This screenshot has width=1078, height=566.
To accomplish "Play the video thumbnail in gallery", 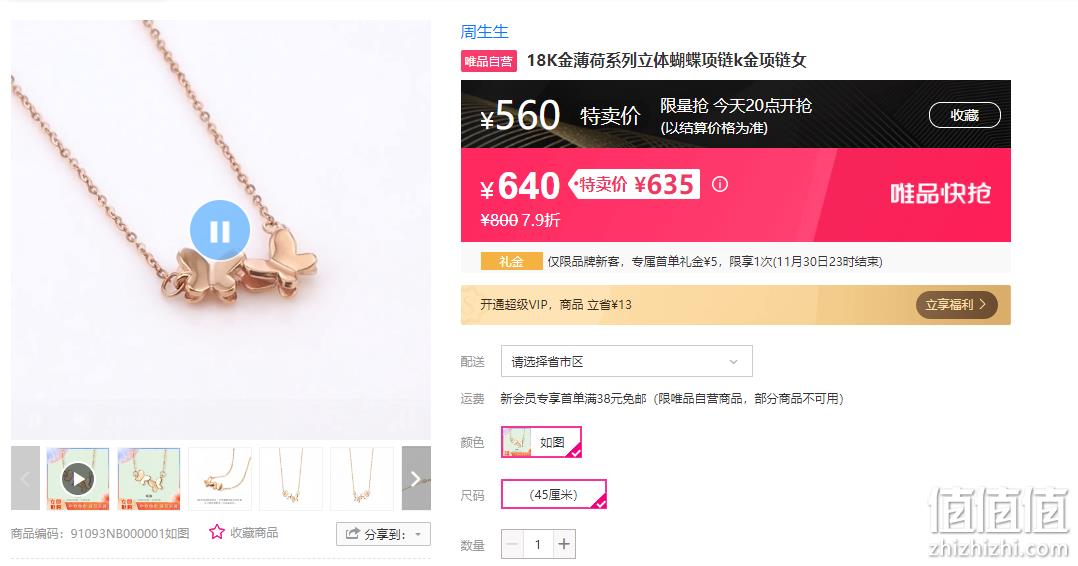I will pos(78,479).
